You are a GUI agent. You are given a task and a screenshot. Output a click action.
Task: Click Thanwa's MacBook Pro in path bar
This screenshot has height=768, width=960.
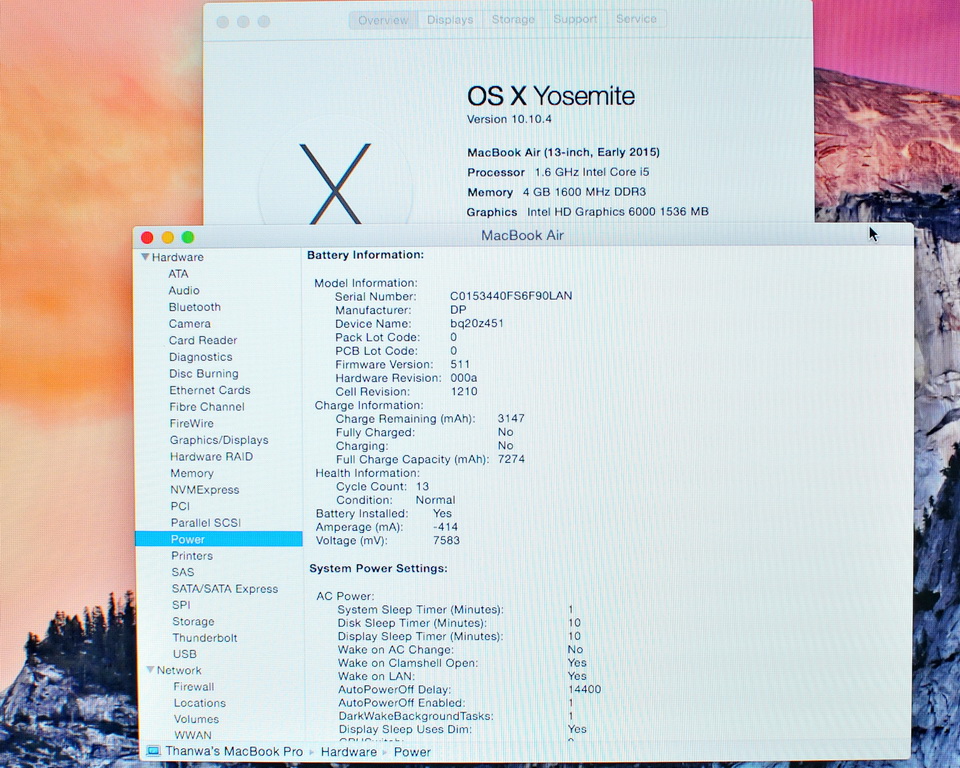coord(234,751)
